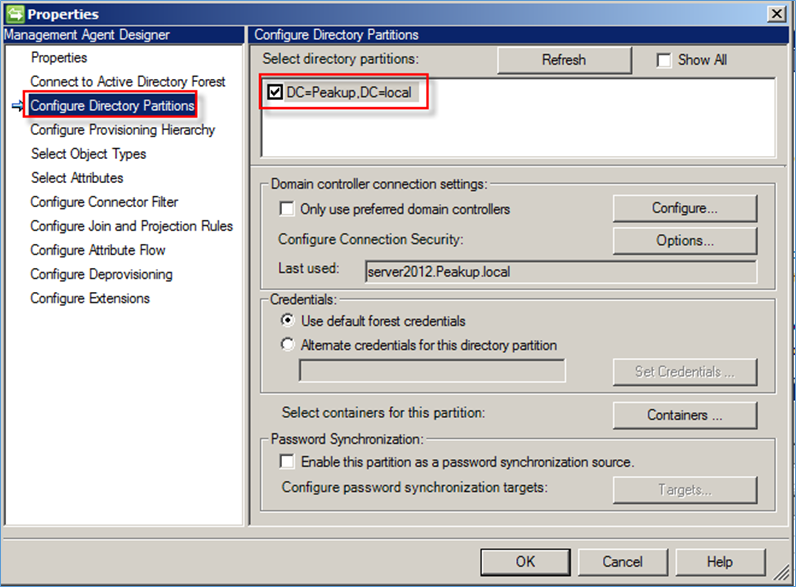The width and height of the screenshot is (796, 587).
Task: Click the Set Credentials... button
Action: pos(684,372)
